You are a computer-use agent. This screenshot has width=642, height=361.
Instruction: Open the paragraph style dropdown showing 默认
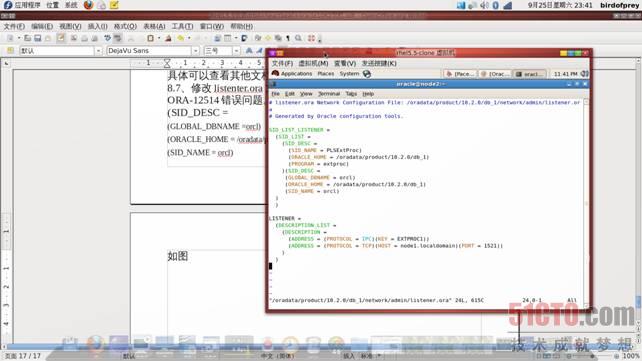click(x=98, y=51)
